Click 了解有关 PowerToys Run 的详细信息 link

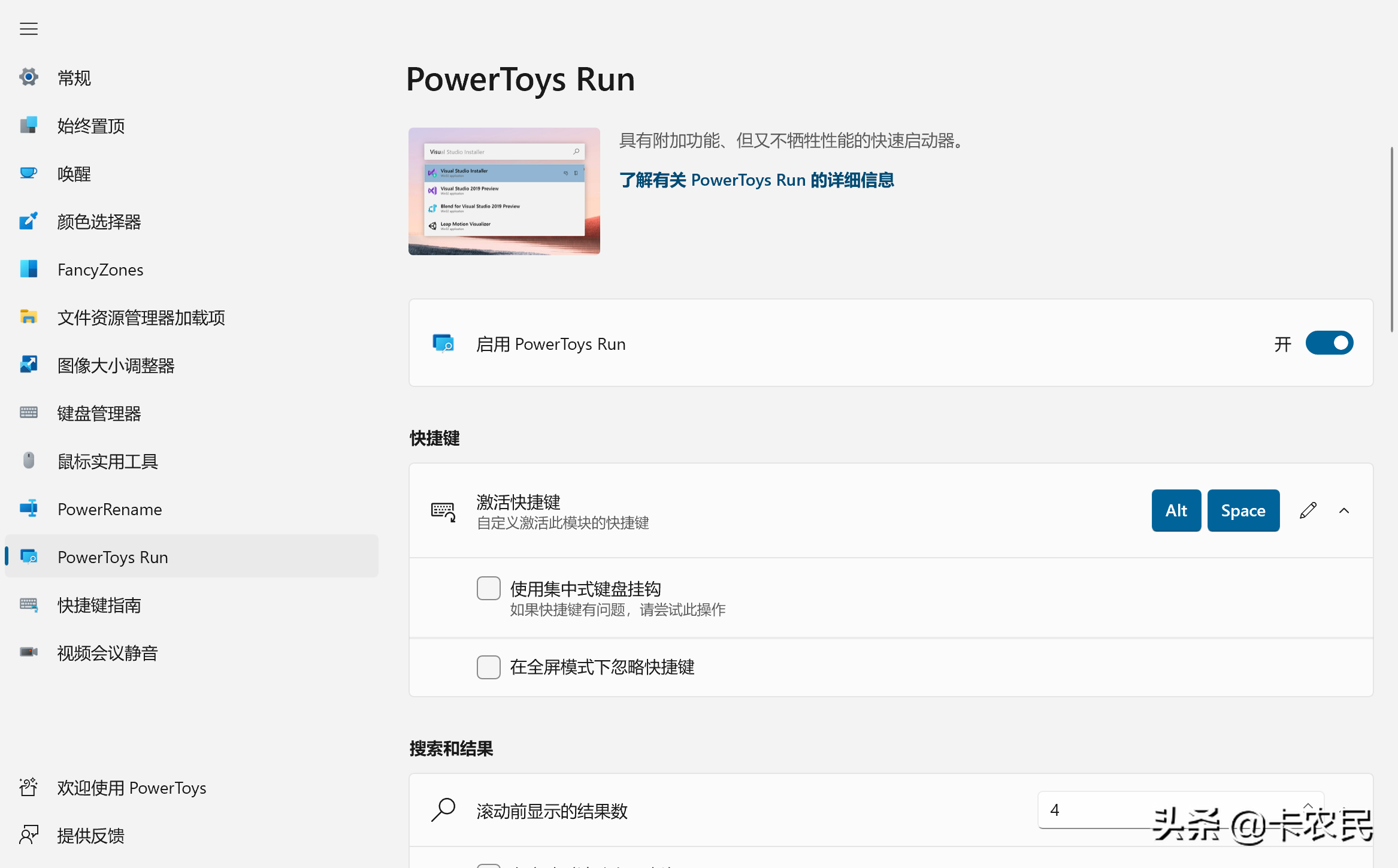(x=757, y=180)
